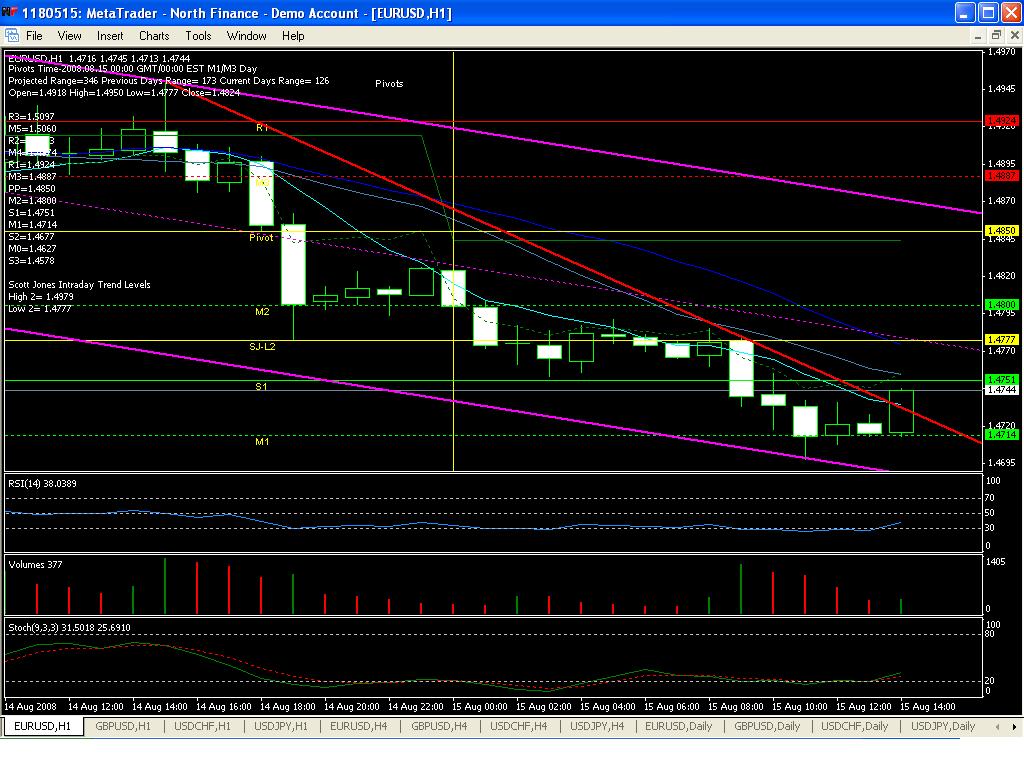This screenshot has width=1024, height=768.
Task: Expand the Tools menu
Action: pos(198,36)
